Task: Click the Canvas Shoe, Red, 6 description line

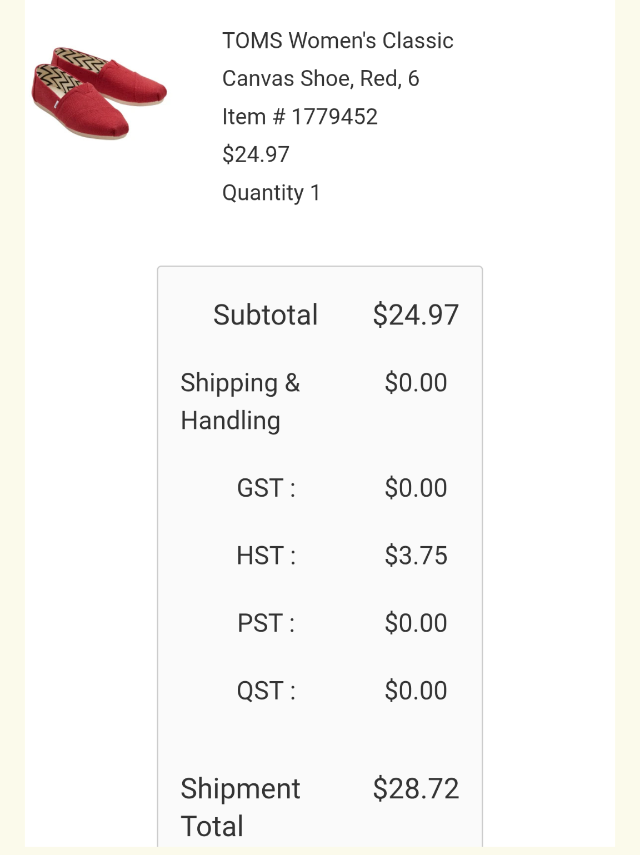Action: [320, 79]
